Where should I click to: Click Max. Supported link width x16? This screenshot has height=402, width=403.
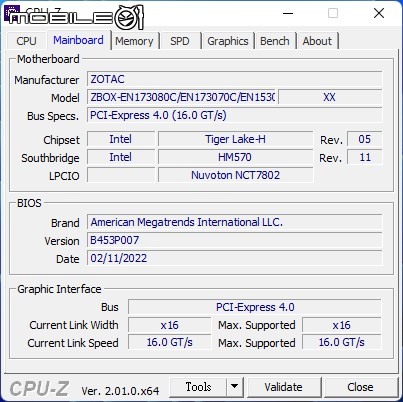[x=342, y=325]
